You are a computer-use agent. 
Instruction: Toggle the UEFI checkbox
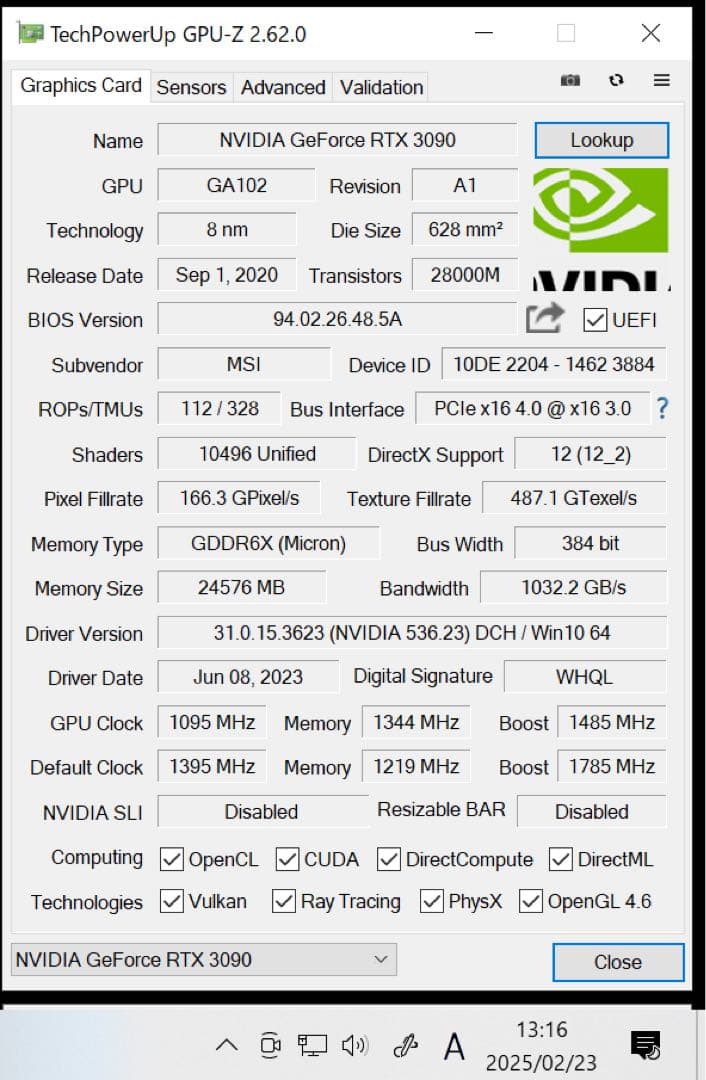click(594, 320)
